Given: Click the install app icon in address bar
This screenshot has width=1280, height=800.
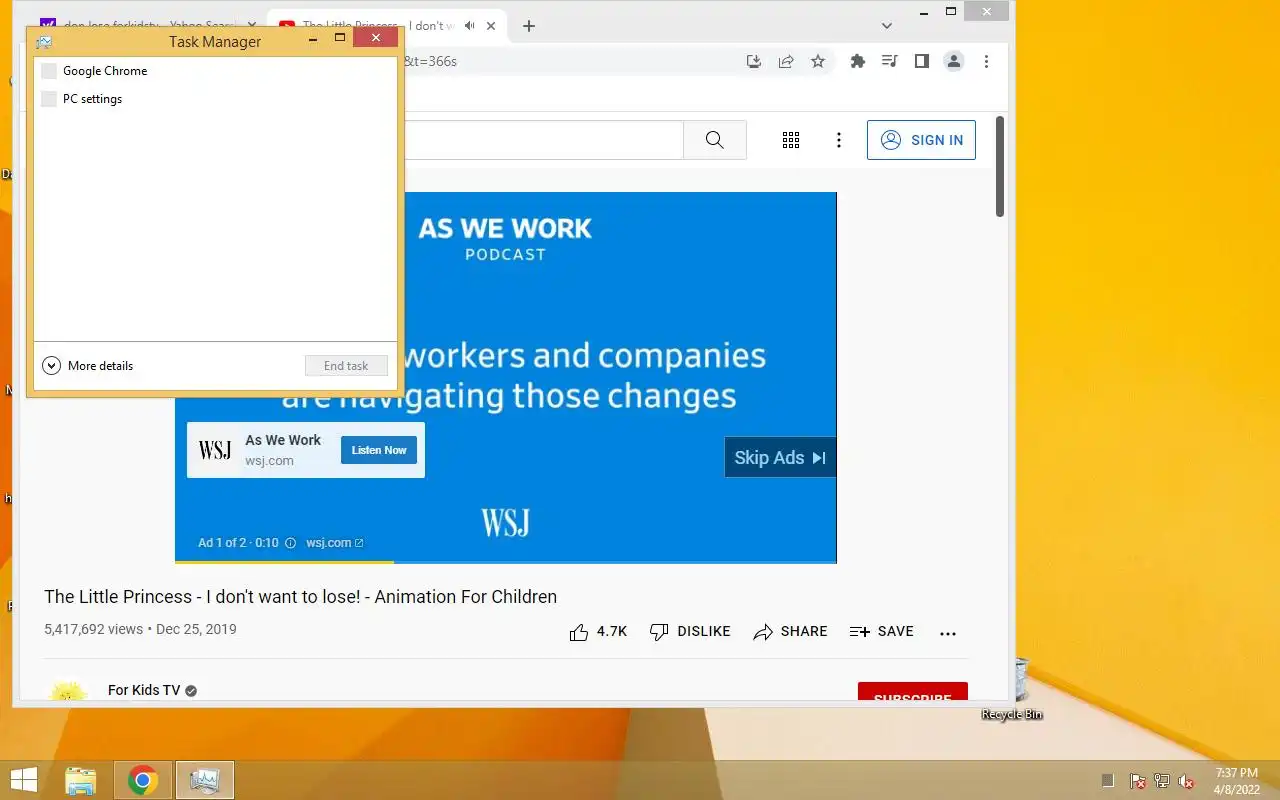Looking at the screenshot, I should point(754,61).
